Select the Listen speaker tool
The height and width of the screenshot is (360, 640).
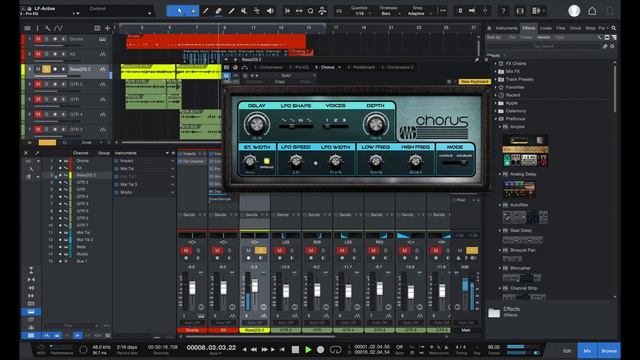point(270,11)
